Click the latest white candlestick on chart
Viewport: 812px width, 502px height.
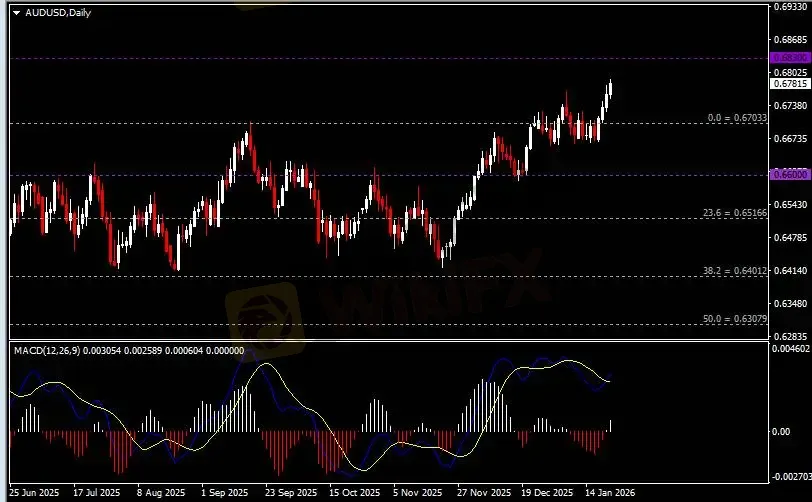click(611, 88)
